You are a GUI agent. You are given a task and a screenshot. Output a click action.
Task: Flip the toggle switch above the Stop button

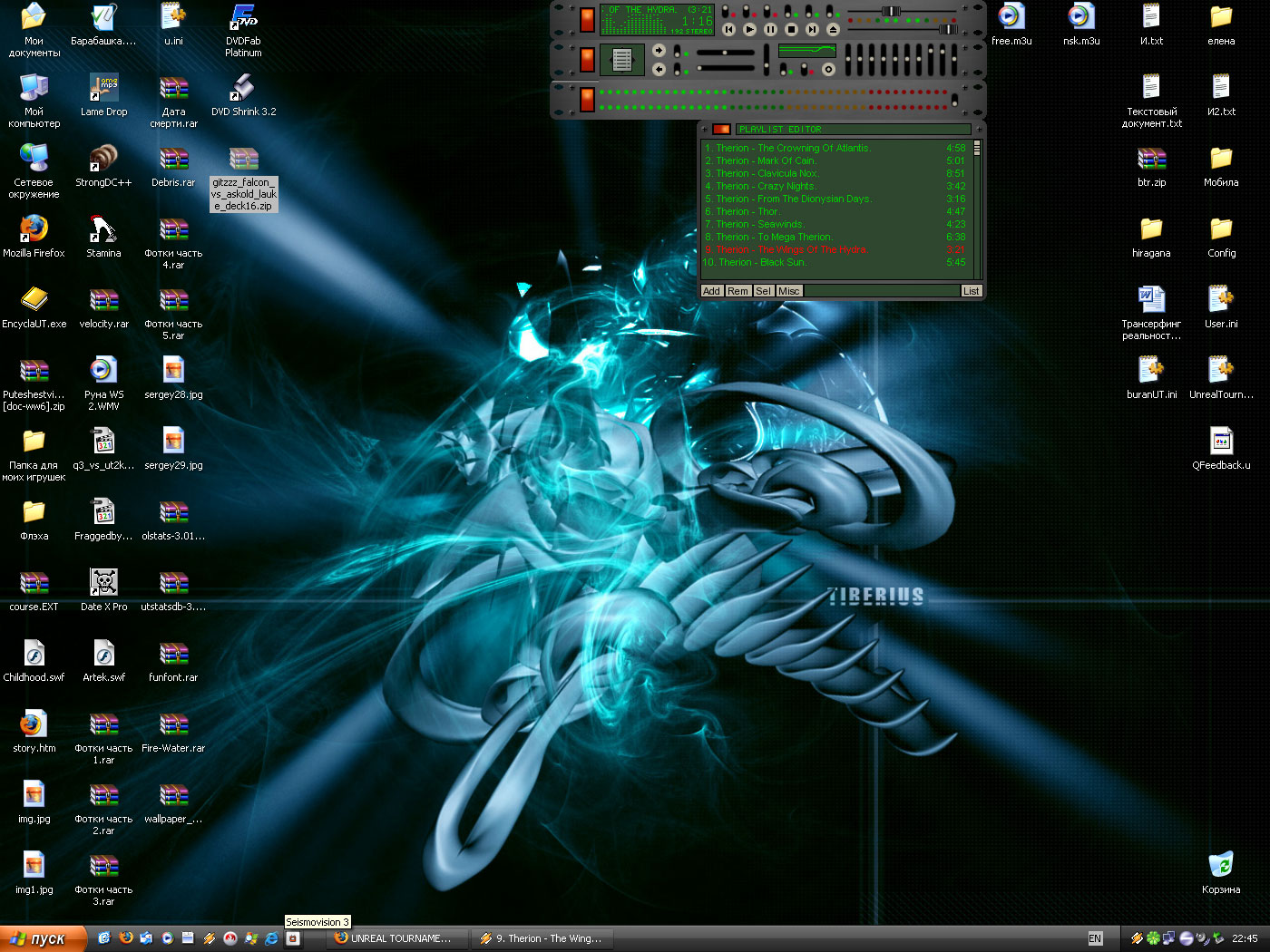click(787, 11)
